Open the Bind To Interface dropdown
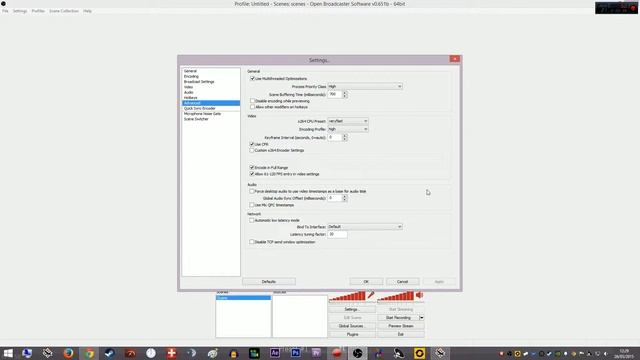This screenshot has width=640, height=360. (x=365, y=227)
